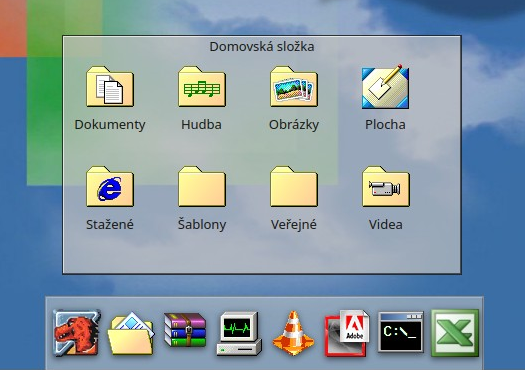This screenshot has width=525, height=370.
Task: Select the Šablony label text
Action: point(202,224)
